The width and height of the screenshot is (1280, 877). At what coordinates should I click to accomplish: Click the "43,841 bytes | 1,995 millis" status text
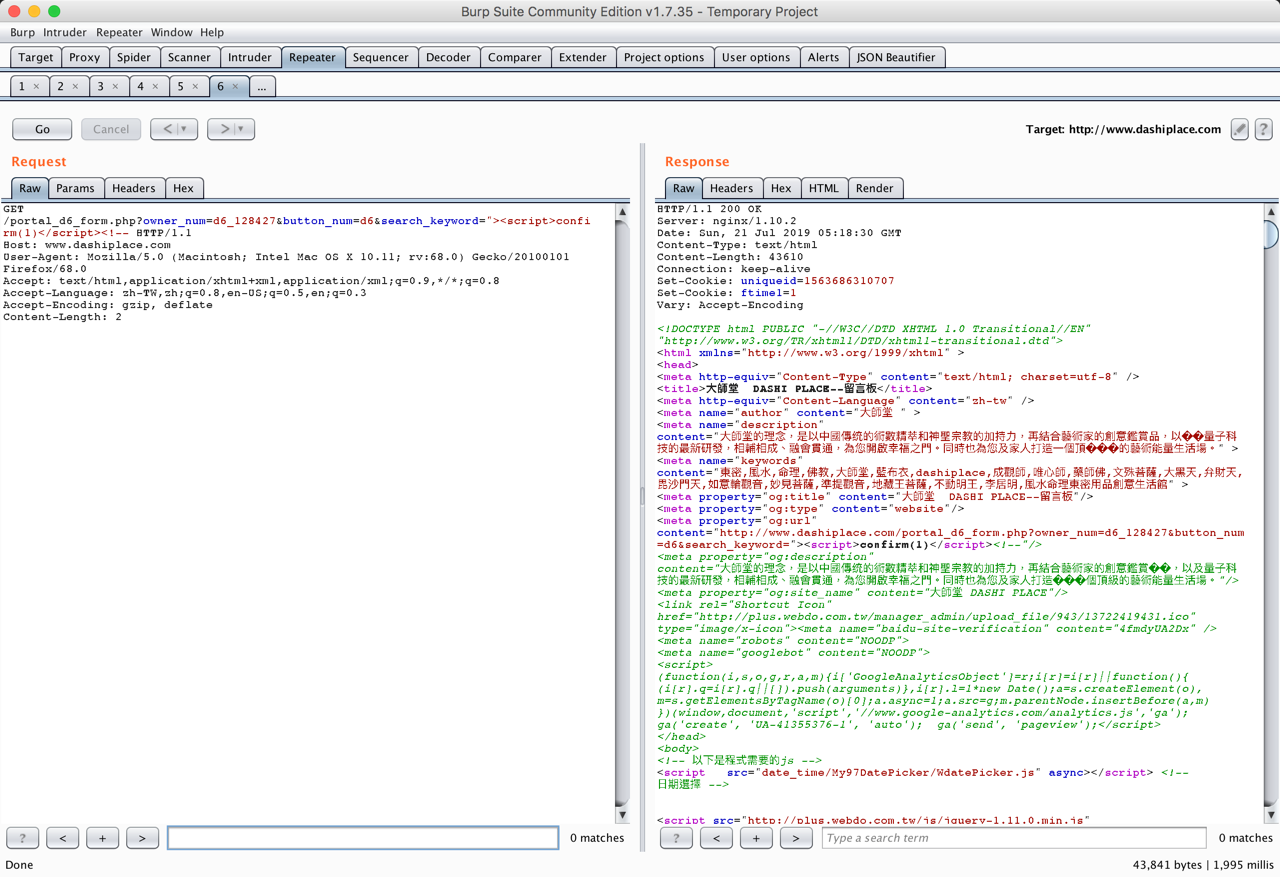click(1203, 865)
